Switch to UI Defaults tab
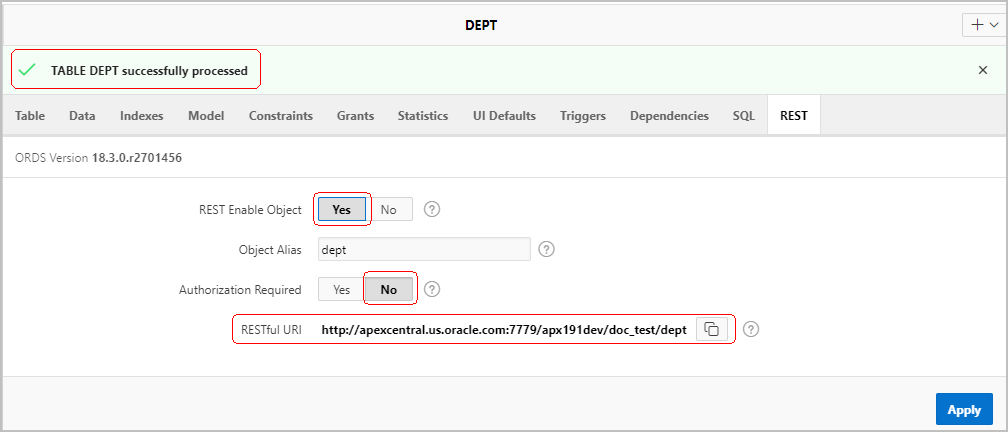Viewport: 1008px width, 432px height. point(504,116)
